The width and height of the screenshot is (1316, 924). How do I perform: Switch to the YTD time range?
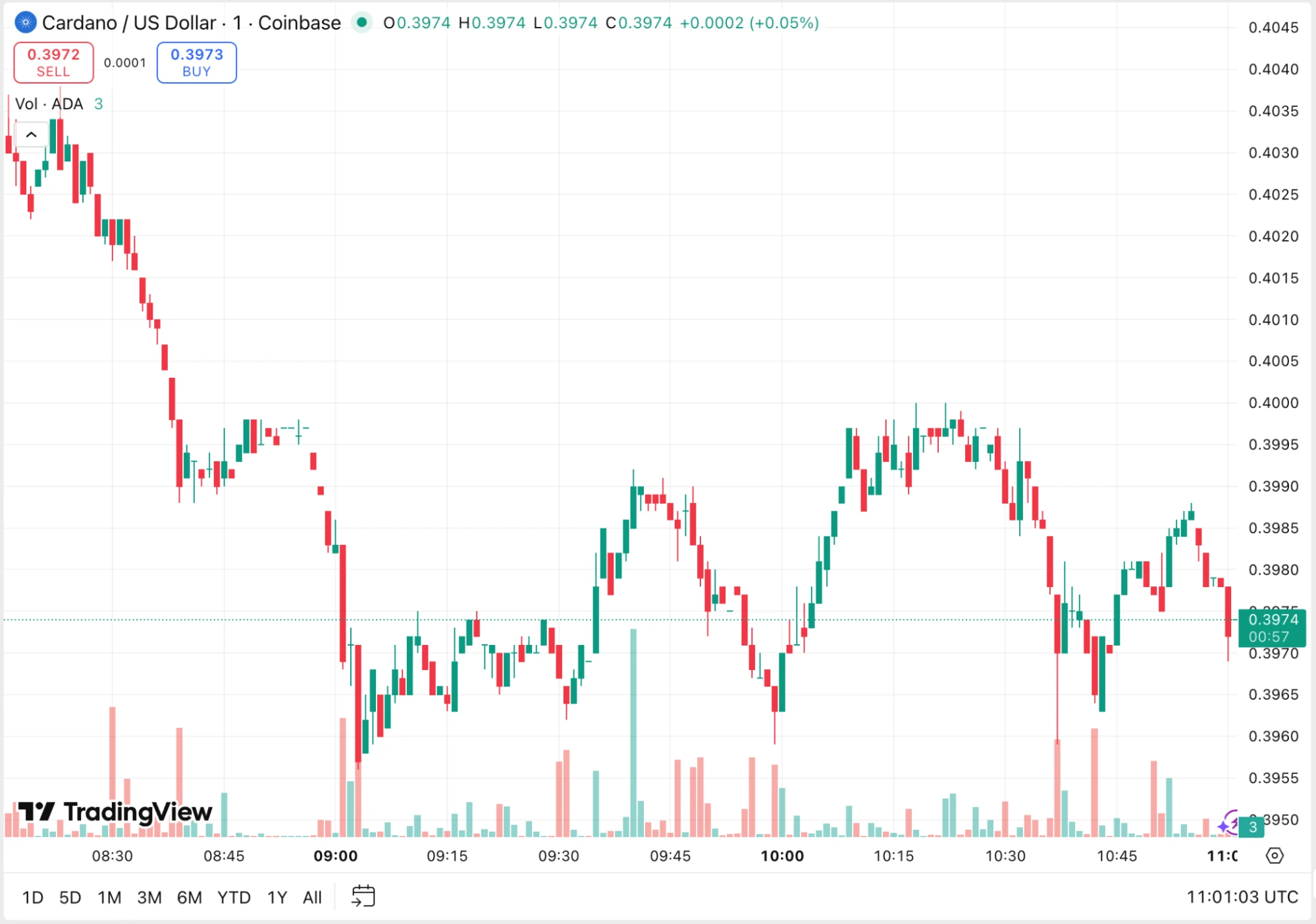tap(234, 896)
